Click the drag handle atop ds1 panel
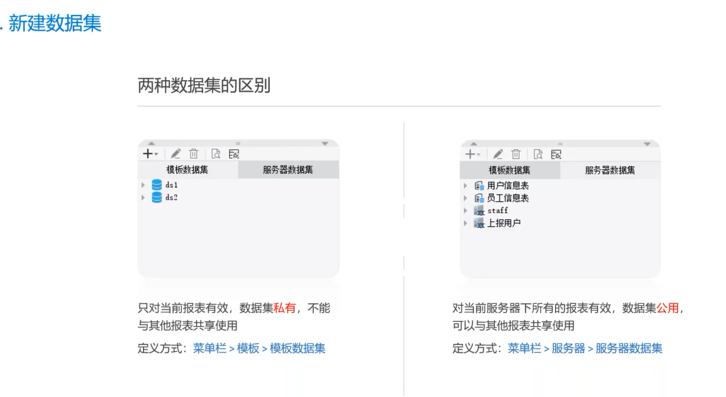Image resolution: width=726 pixels, height=397 pixels. [x=238, y=144]
